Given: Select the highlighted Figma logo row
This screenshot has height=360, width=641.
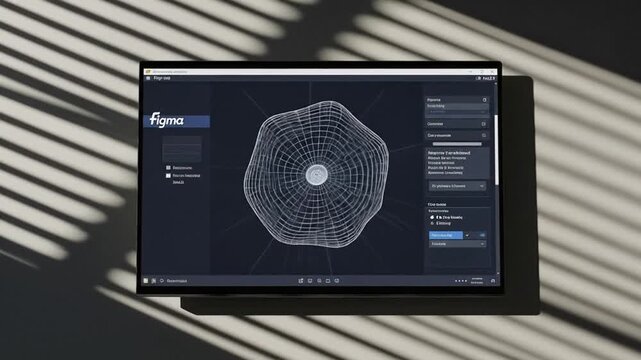Looking at the screenshot, I should (x=177, y=121).
